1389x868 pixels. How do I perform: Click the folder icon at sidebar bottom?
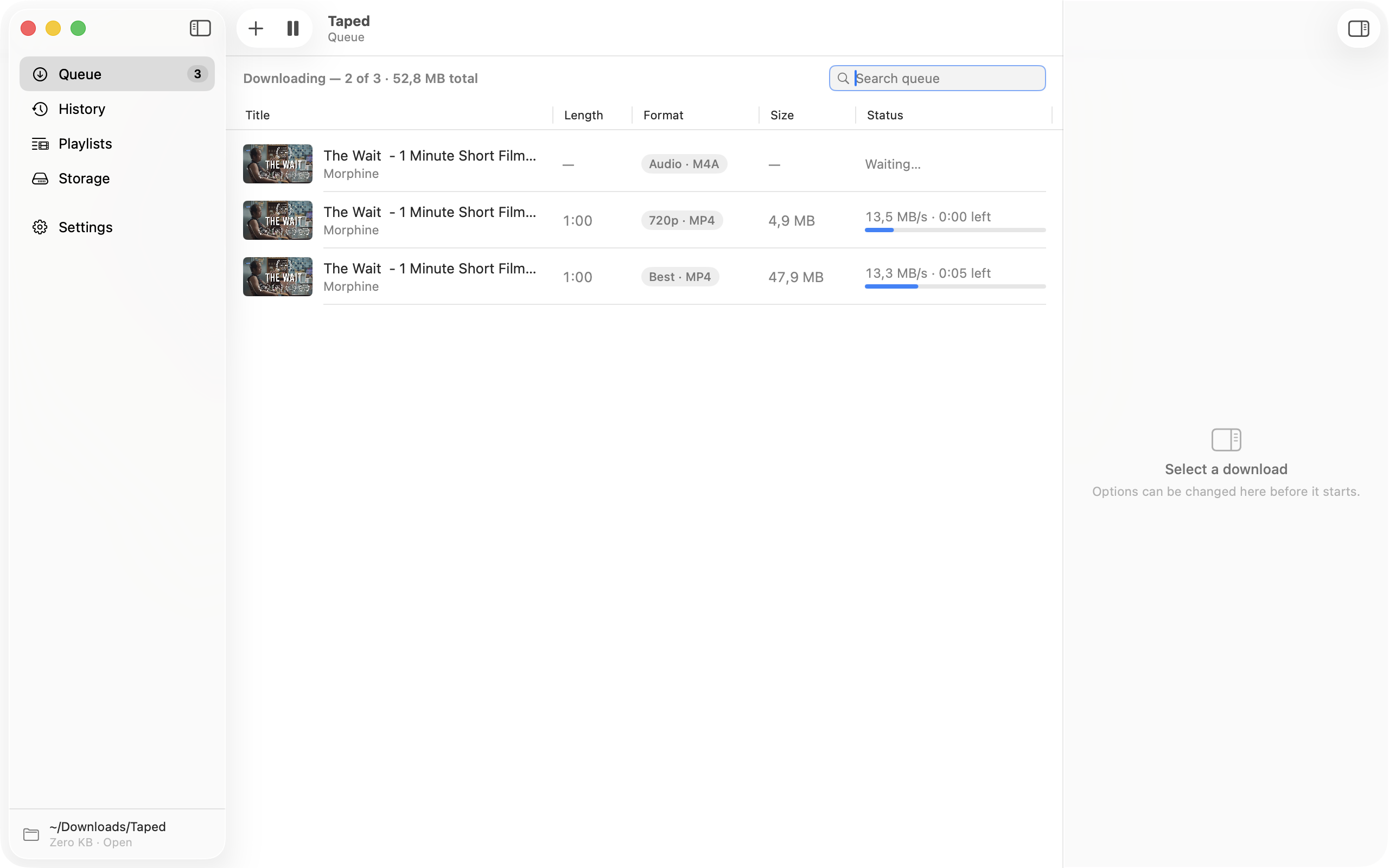[x=31, y=834]
